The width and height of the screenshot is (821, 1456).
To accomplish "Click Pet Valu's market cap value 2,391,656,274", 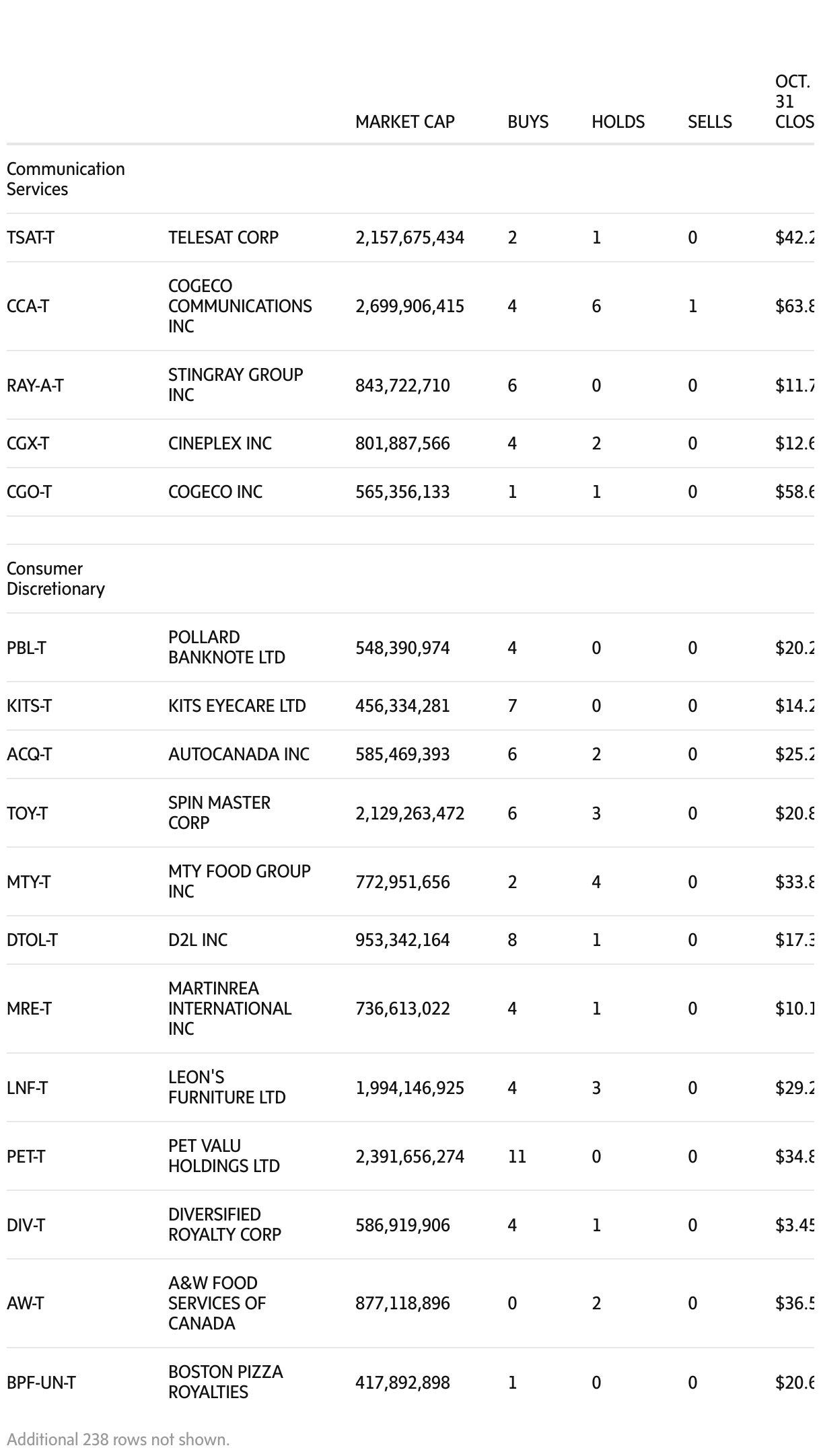I will pyautogui.click(x=409, y=1157).
